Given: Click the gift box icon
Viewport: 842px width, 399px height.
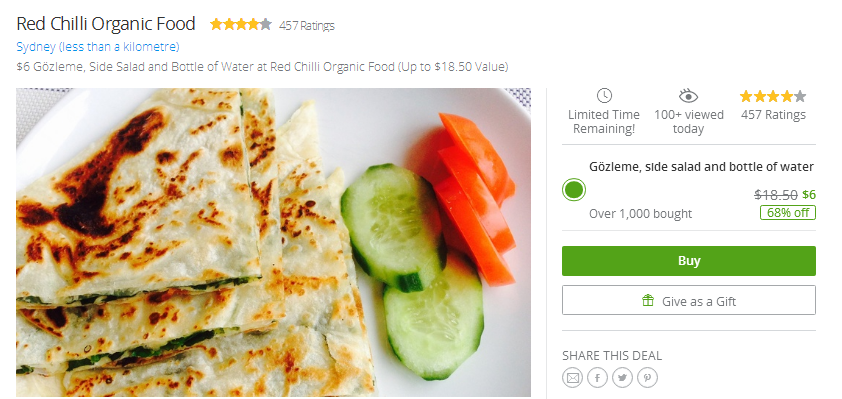Looking at the screenshot, I should click(648, 301).
